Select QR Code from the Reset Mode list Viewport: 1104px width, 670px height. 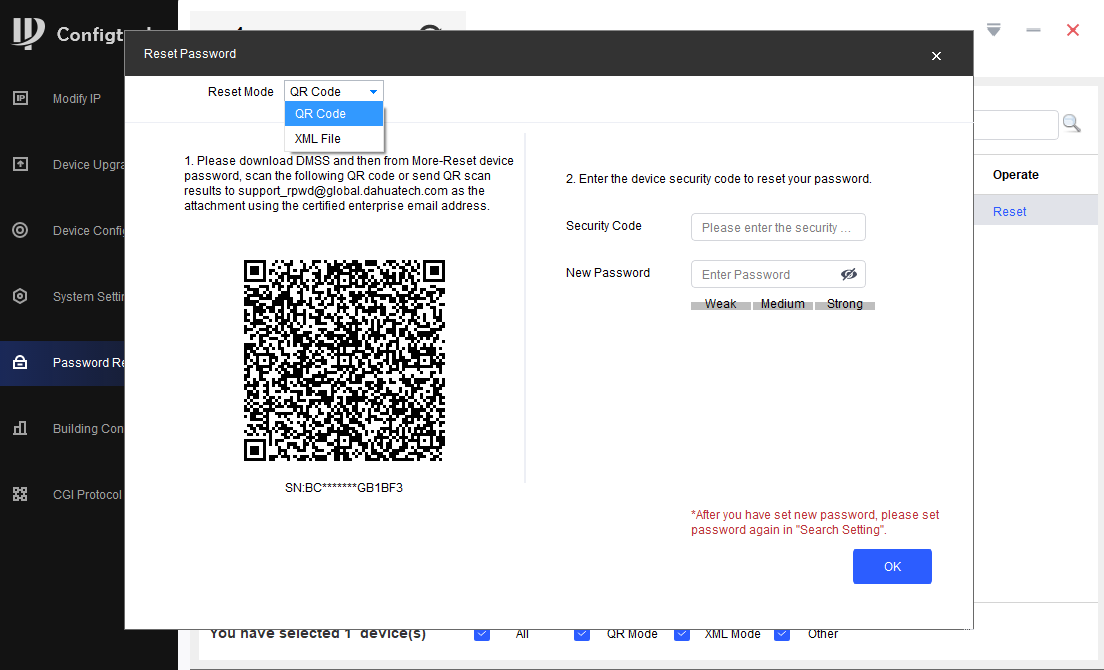coord(334,114)
